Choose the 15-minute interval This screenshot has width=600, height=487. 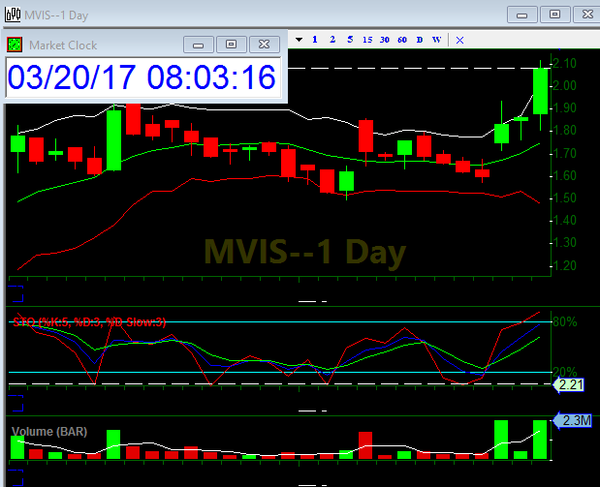[x=367, y=40]
